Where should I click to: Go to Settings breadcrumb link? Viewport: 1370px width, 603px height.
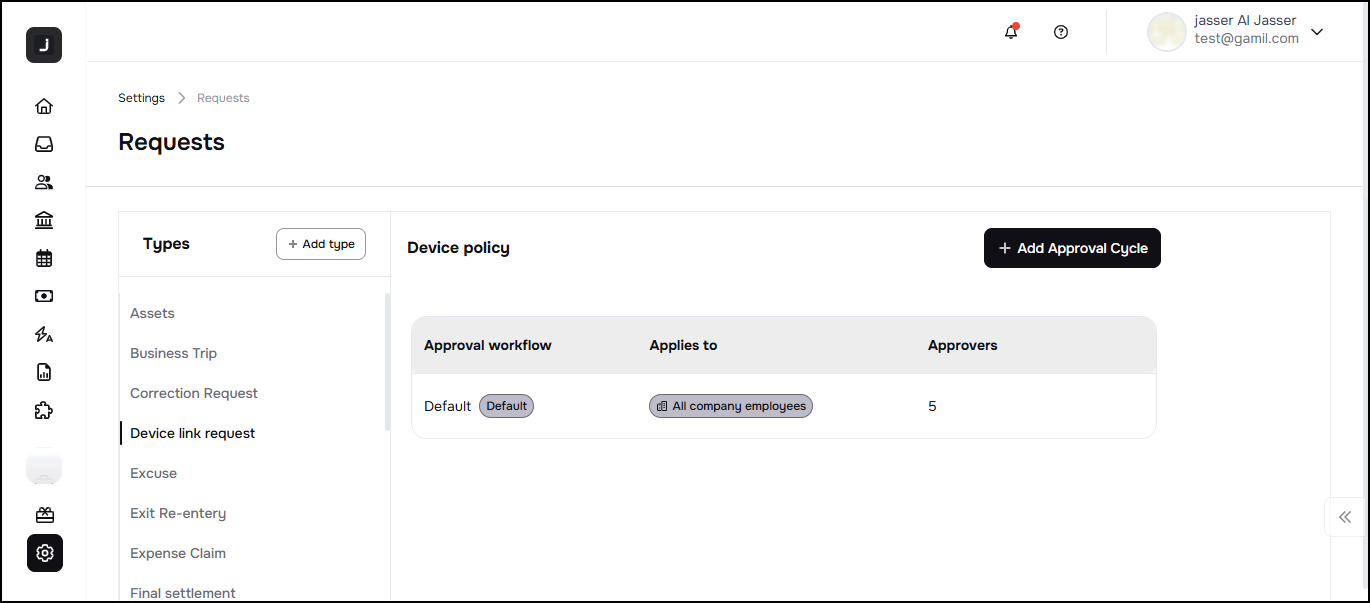point(141,98)
